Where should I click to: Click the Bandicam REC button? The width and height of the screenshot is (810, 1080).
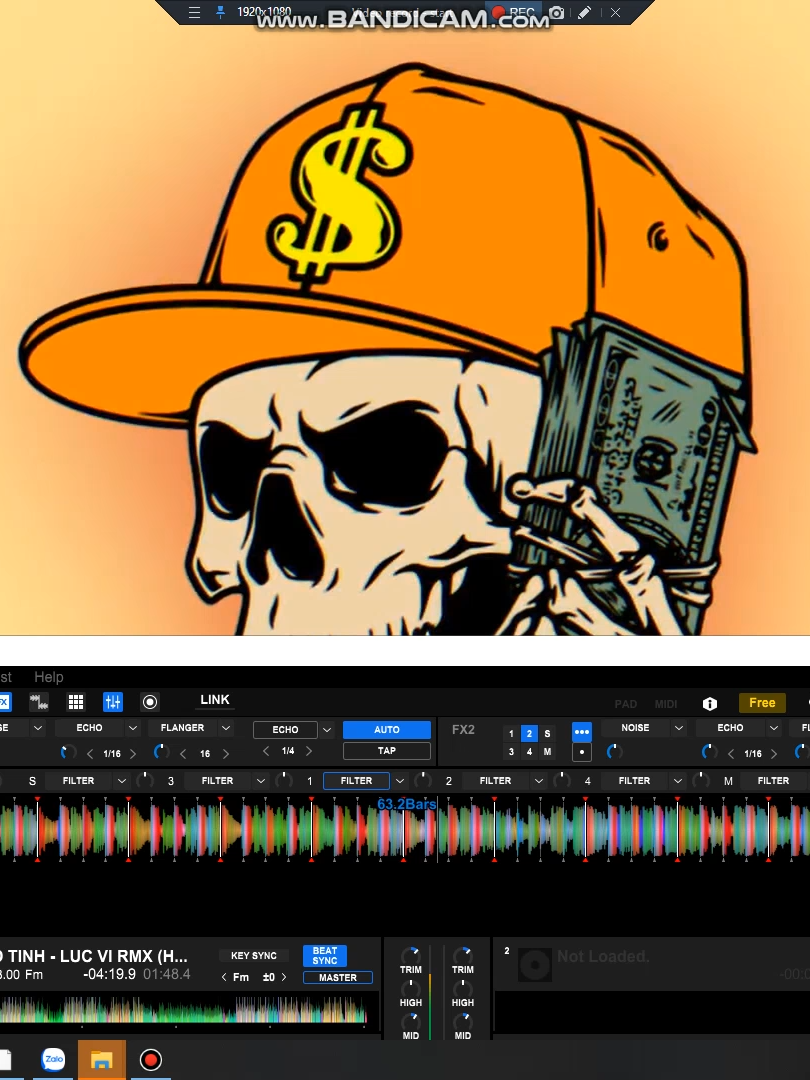[514, 12]
